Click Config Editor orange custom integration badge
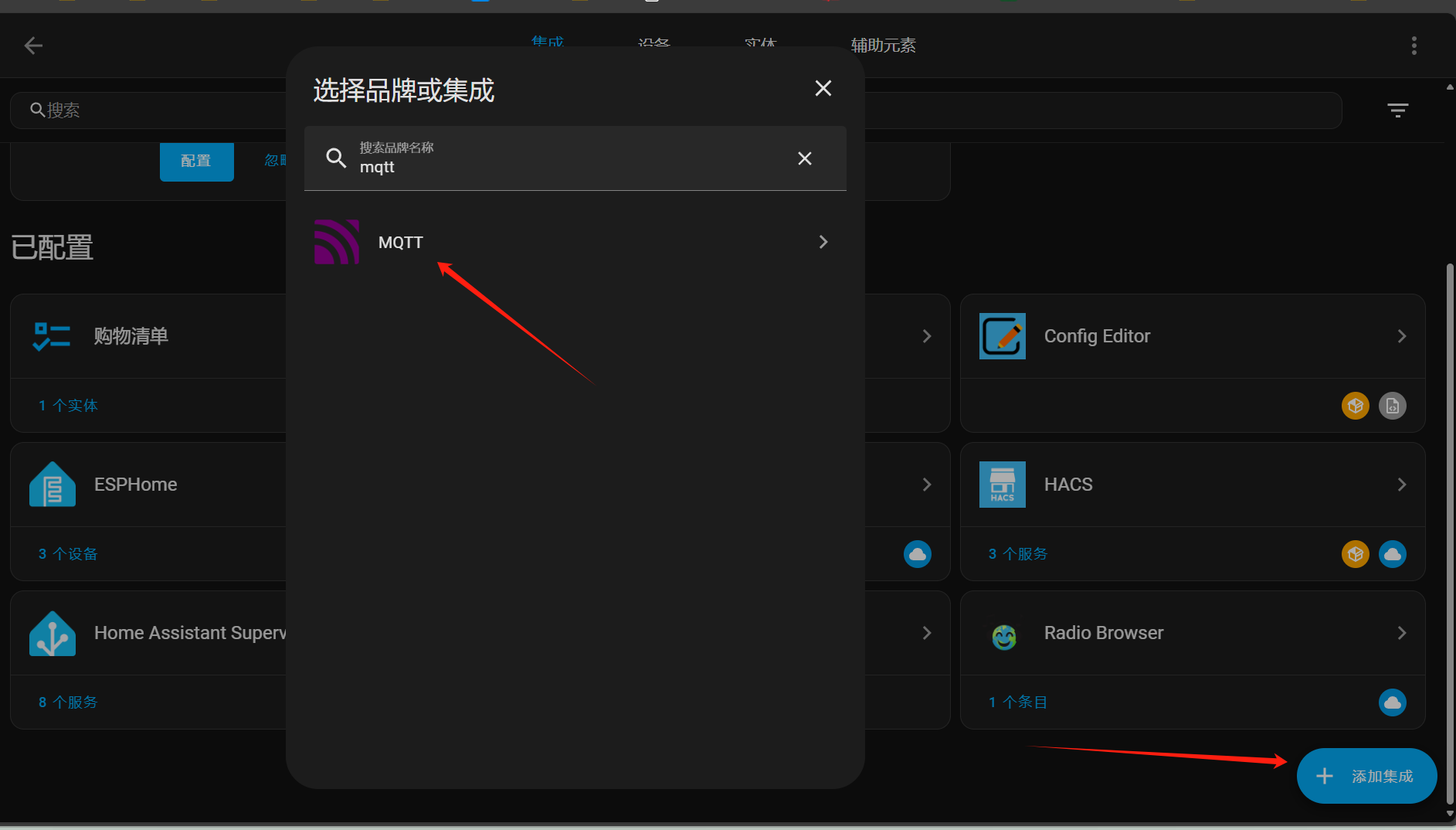This screenshot has height=830, width=1456. (1356, 406)
